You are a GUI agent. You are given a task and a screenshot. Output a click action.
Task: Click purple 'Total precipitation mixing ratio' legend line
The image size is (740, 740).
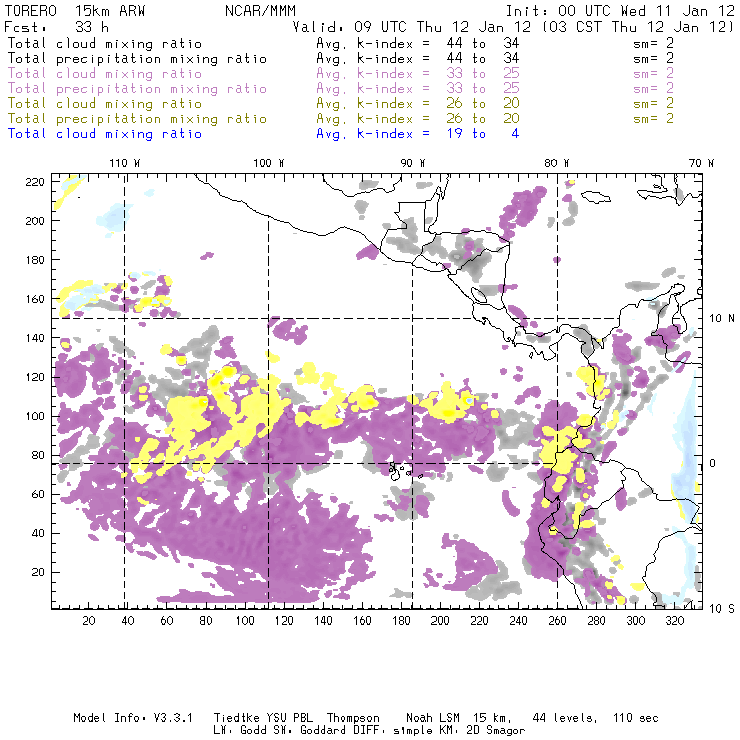pyautogui.click(x=137, y=89)
